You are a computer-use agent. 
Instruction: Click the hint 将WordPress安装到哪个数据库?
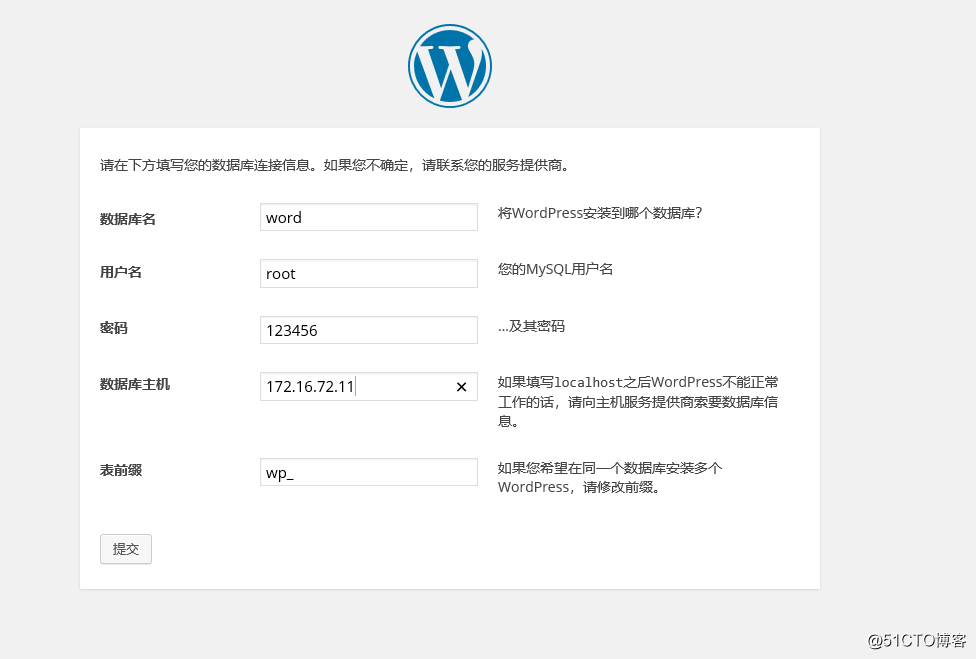click(600, 213)
